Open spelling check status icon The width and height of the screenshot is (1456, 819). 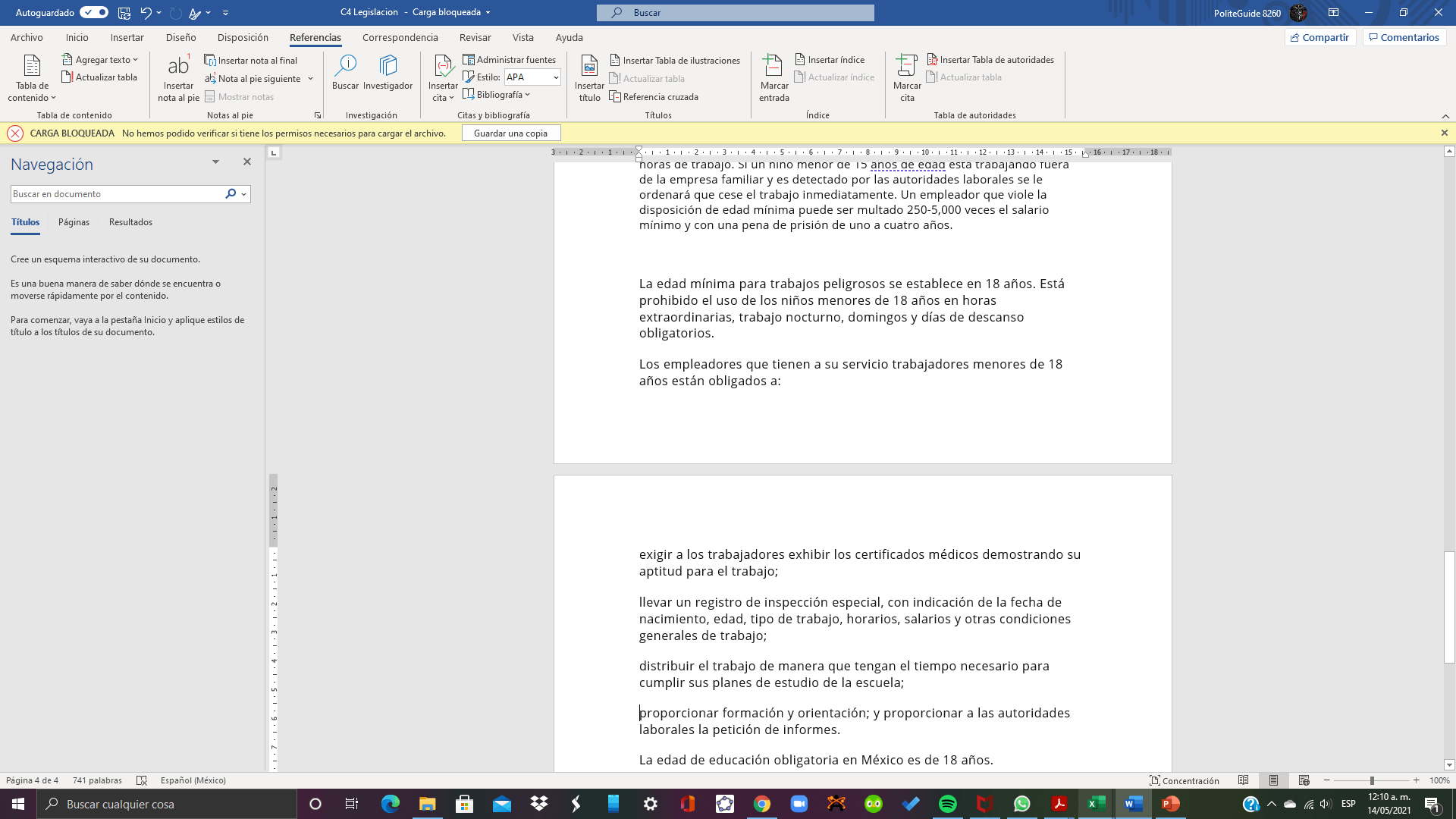[141, 780]
